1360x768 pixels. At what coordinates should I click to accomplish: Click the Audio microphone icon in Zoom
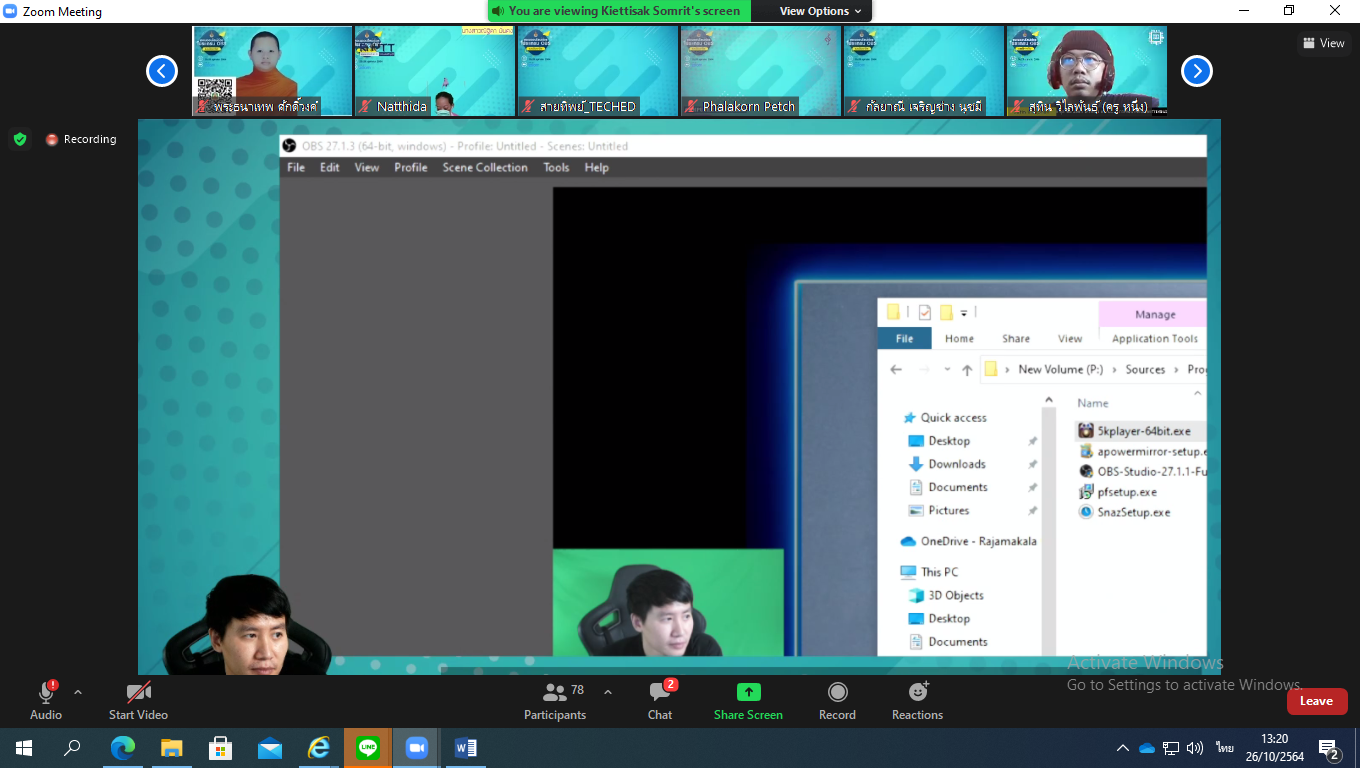tap(46, 692)
